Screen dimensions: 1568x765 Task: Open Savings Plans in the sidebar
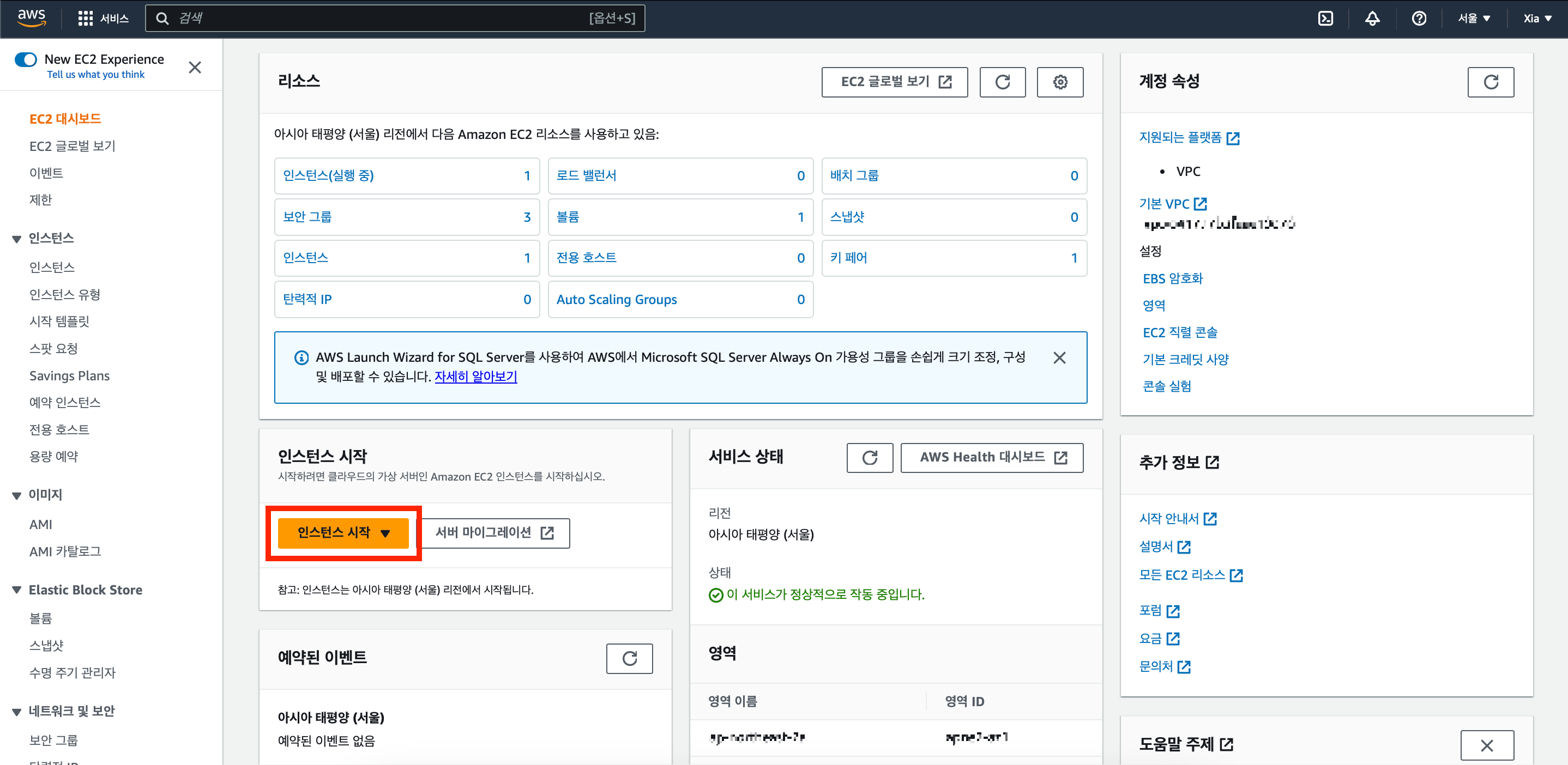69,375
